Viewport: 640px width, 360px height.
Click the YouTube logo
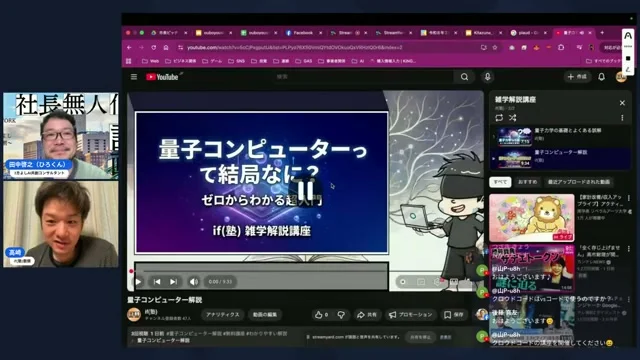(162, 77)
